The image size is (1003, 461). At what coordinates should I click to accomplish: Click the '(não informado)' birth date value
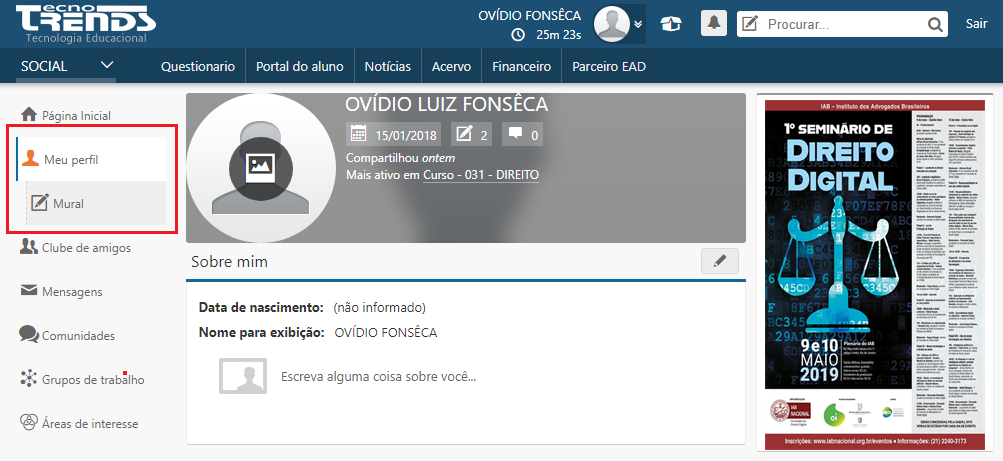(379, 308)
